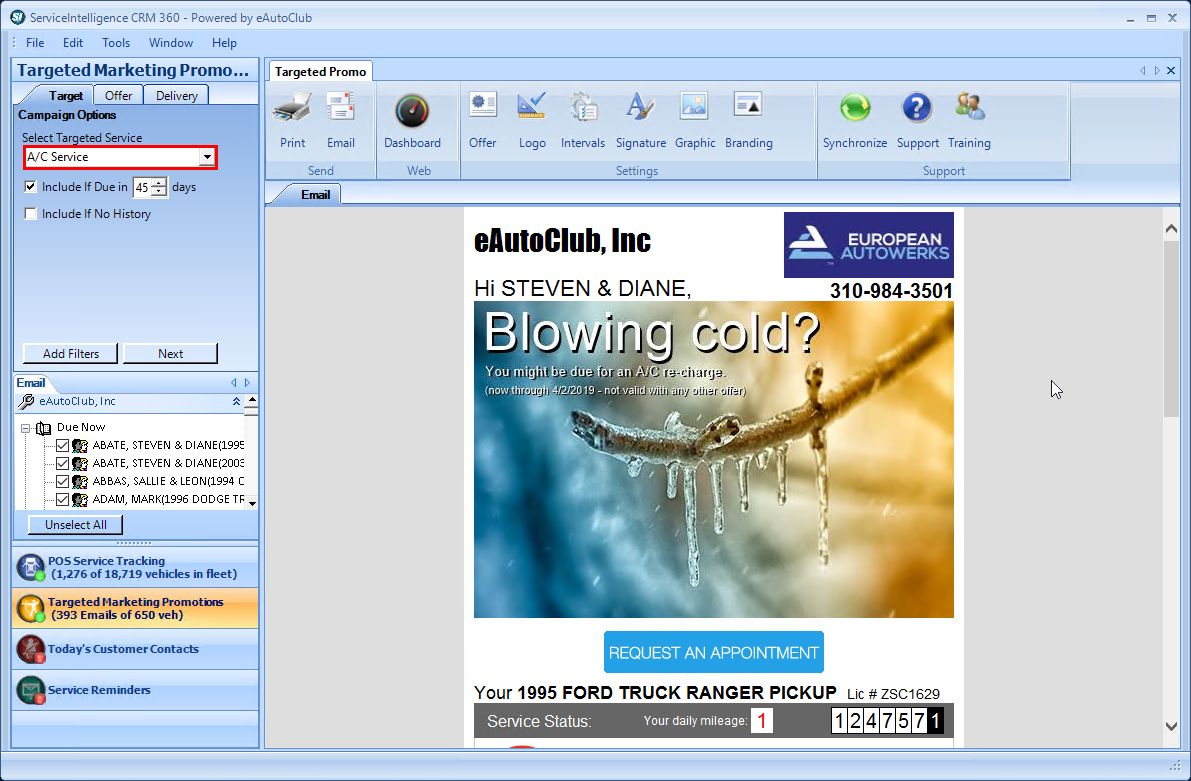This screenshot has width=1191, height=781.
Task: Open Today's Customer Contacts panel
Action: click(x=135, y=649)
